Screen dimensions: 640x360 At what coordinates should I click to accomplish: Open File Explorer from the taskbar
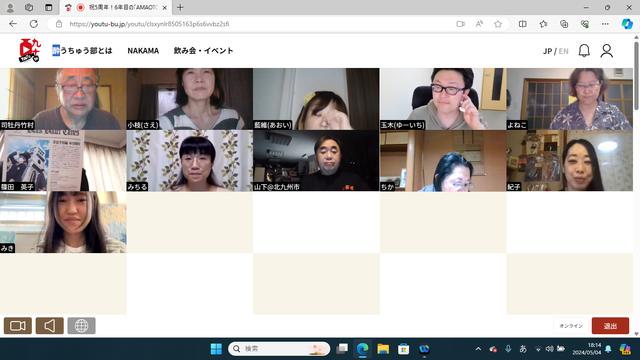383,349
